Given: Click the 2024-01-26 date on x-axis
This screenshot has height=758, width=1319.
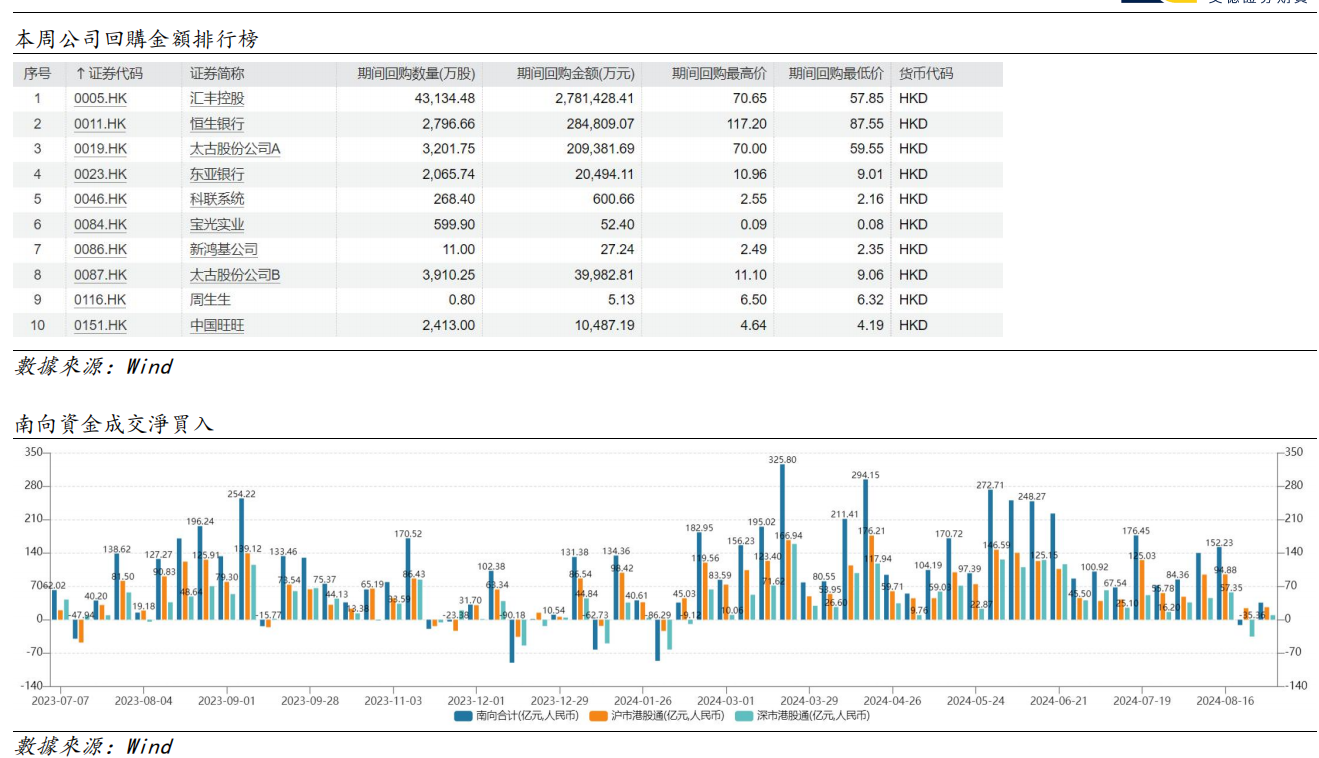Looking at the screenshot, I should [642, 701].
